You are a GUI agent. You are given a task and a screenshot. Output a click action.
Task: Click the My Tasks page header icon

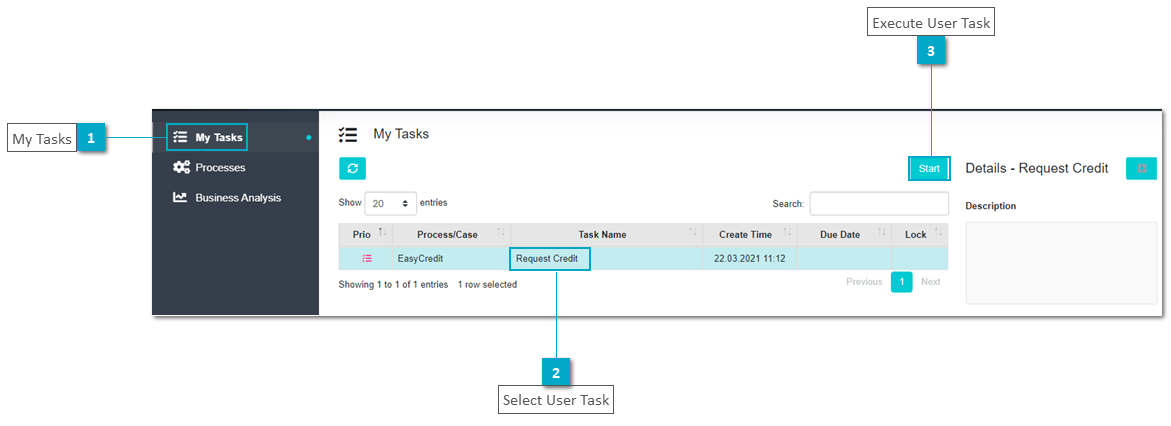(347, 135)
